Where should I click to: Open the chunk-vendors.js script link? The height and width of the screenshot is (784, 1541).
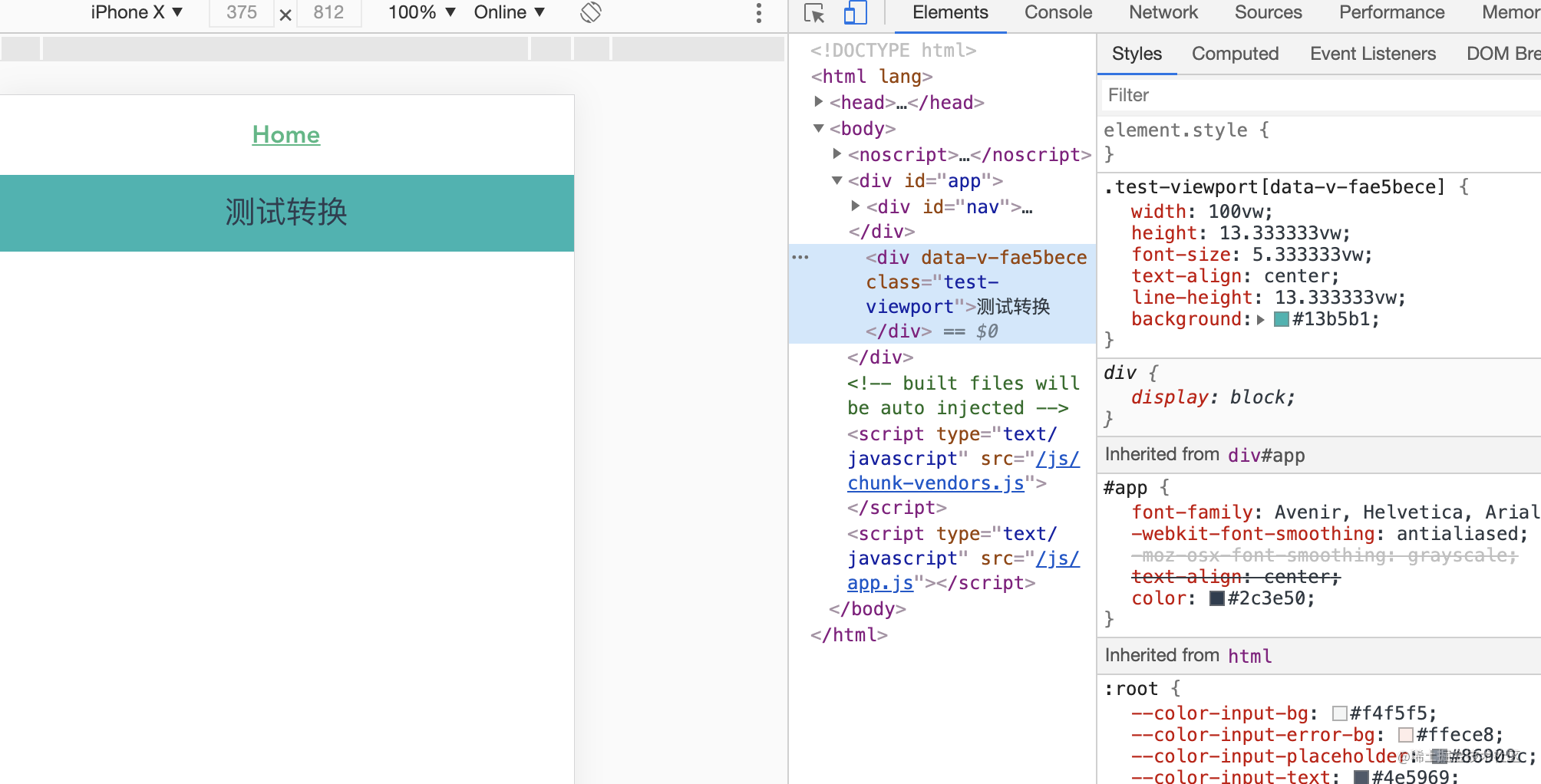point(935,483)
